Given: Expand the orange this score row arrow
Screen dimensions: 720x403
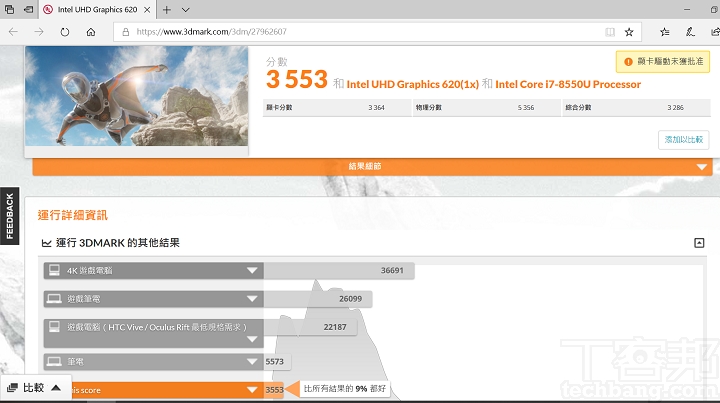Looking at the screenshot, I should pos(252,390).
